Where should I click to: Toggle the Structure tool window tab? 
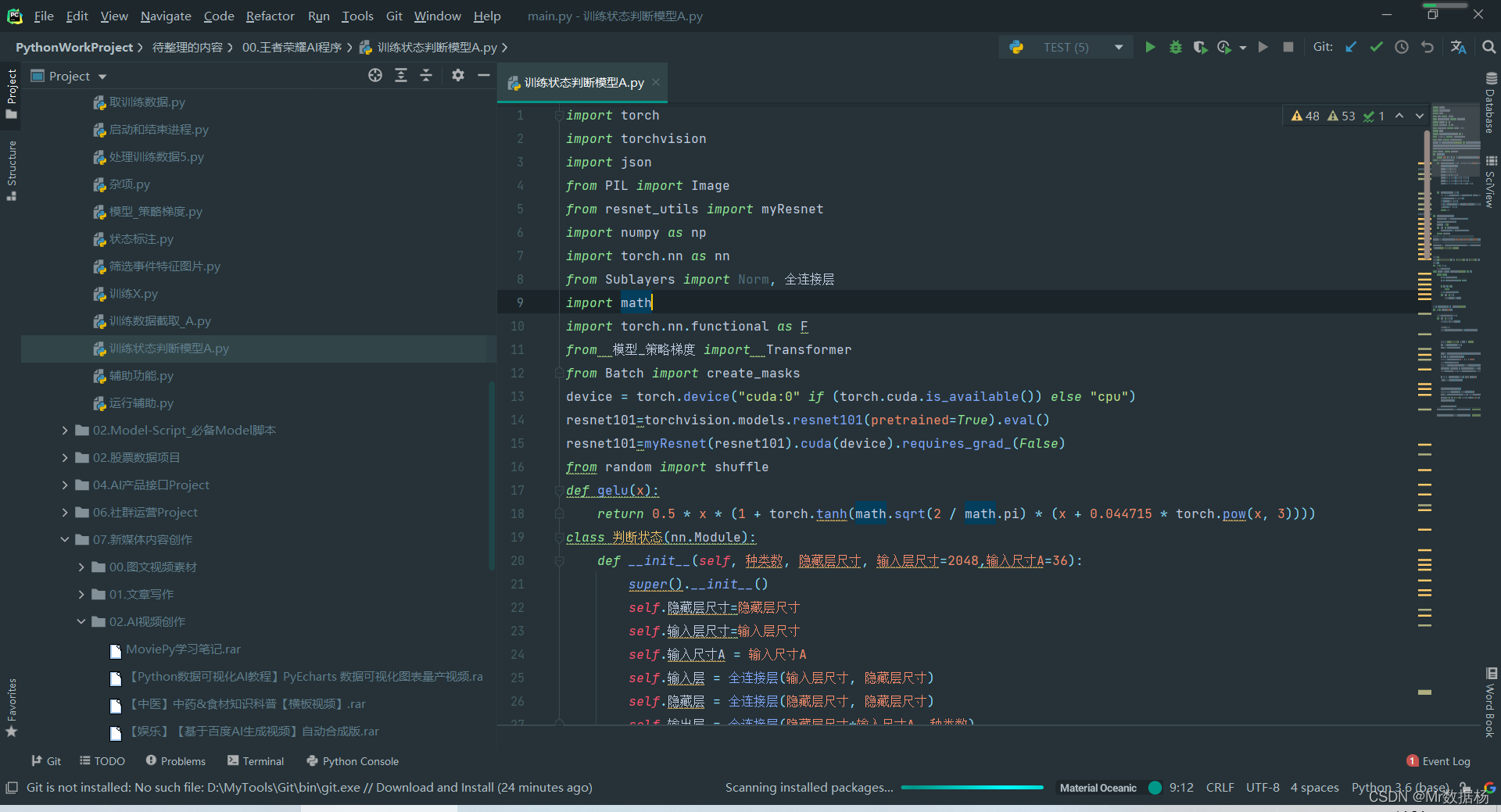pyautogui.click(x=12, y=170)
